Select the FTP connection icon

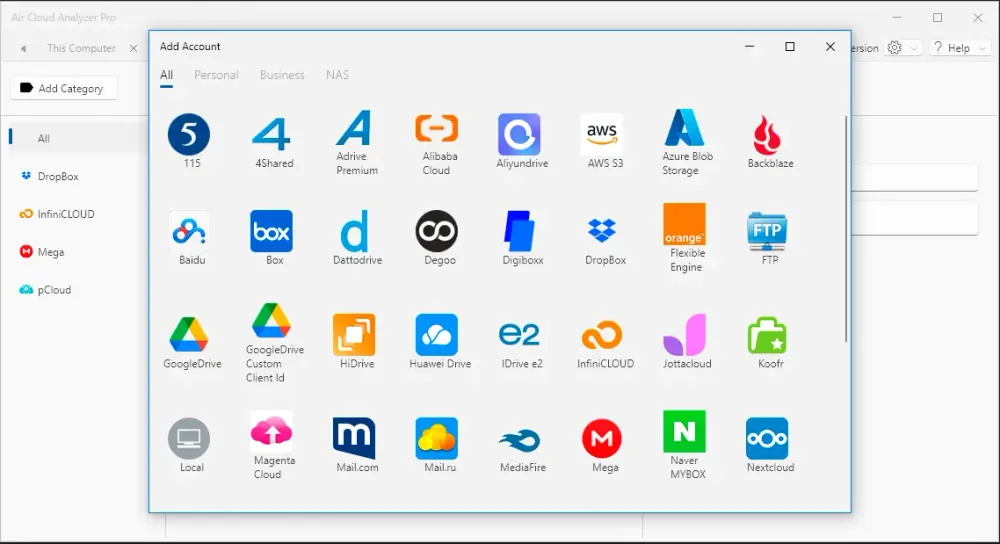point(768,231)
